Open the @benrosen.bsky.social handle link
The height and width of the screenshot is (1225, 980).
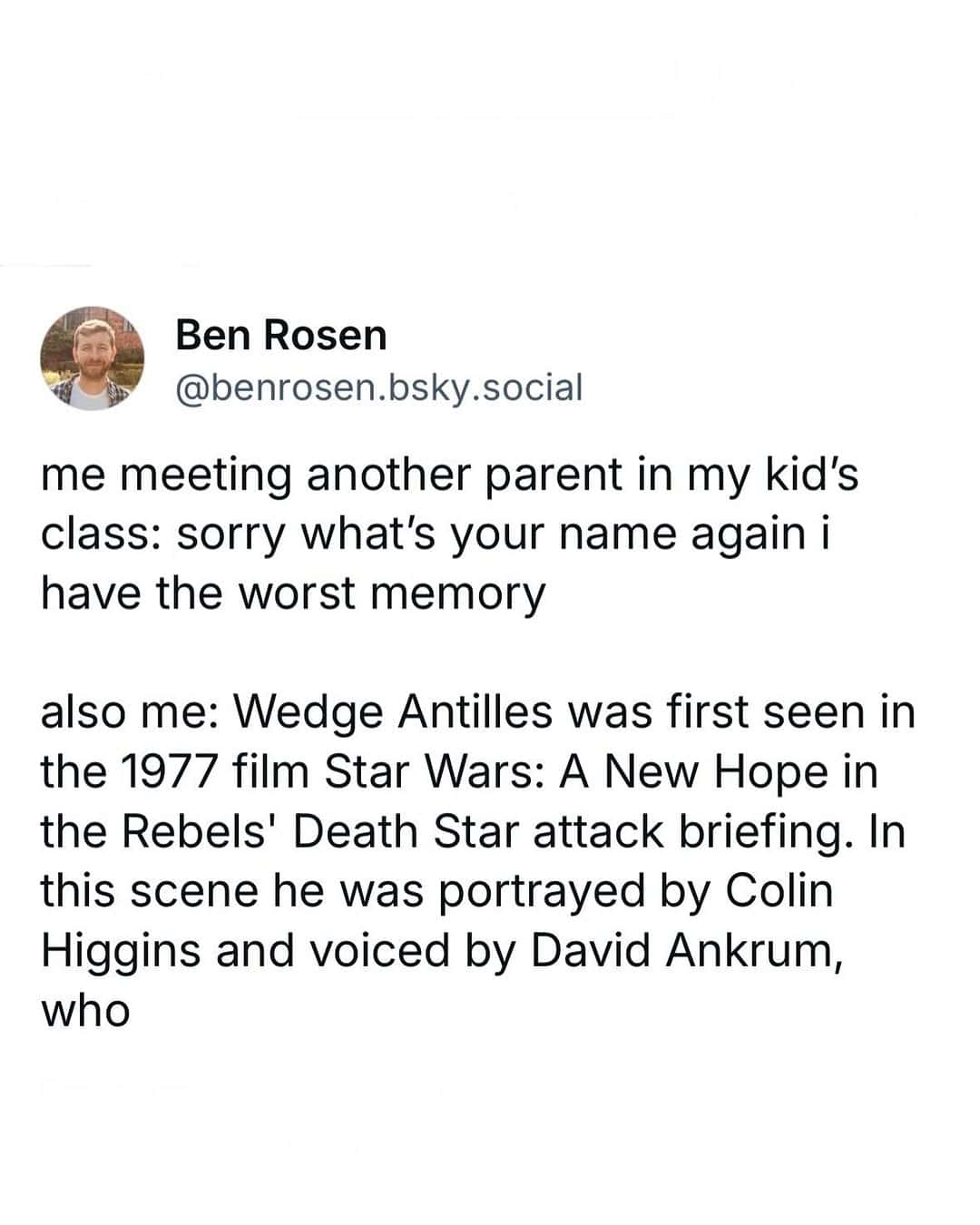tap(378, 387)
